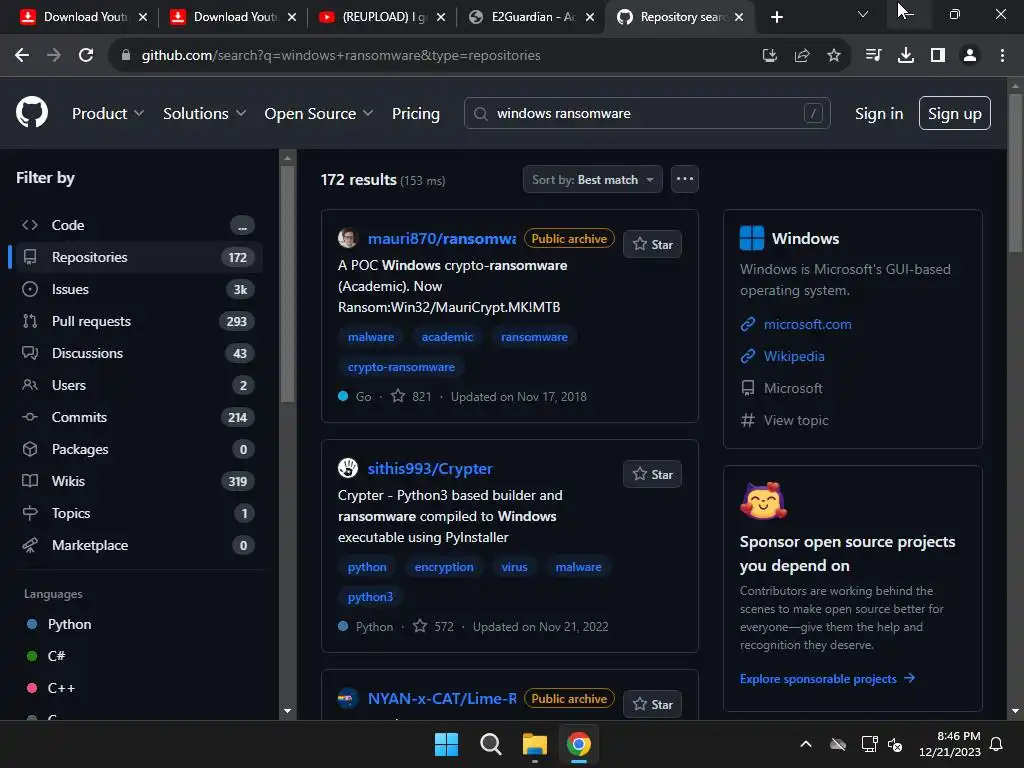Screen dimensions: 1024x768
Task: Expand the Open Source menu
Action: point(319,114)
